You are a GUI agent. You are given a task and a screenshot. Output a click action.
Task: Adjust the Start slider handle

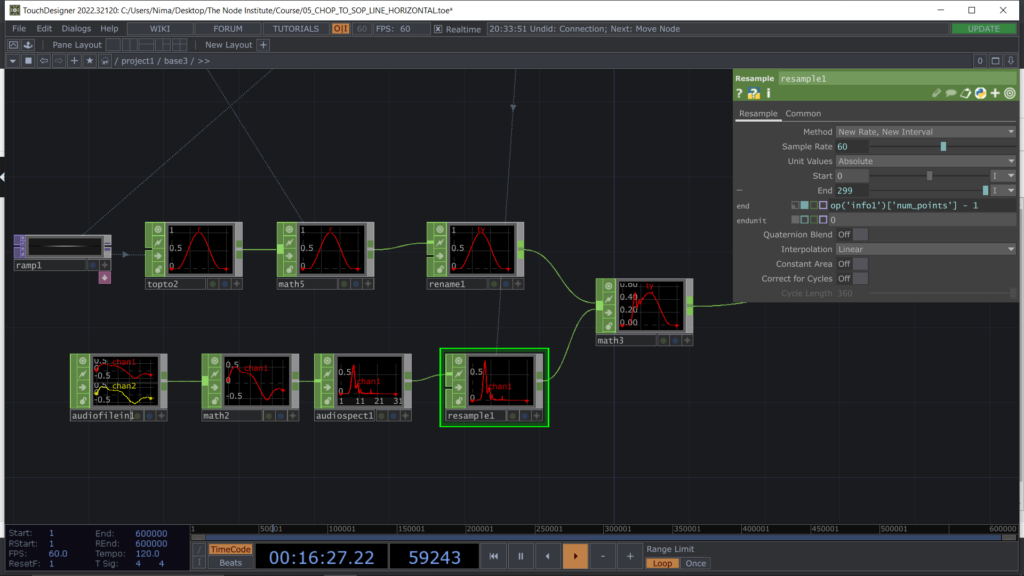(x=929, y=176)
